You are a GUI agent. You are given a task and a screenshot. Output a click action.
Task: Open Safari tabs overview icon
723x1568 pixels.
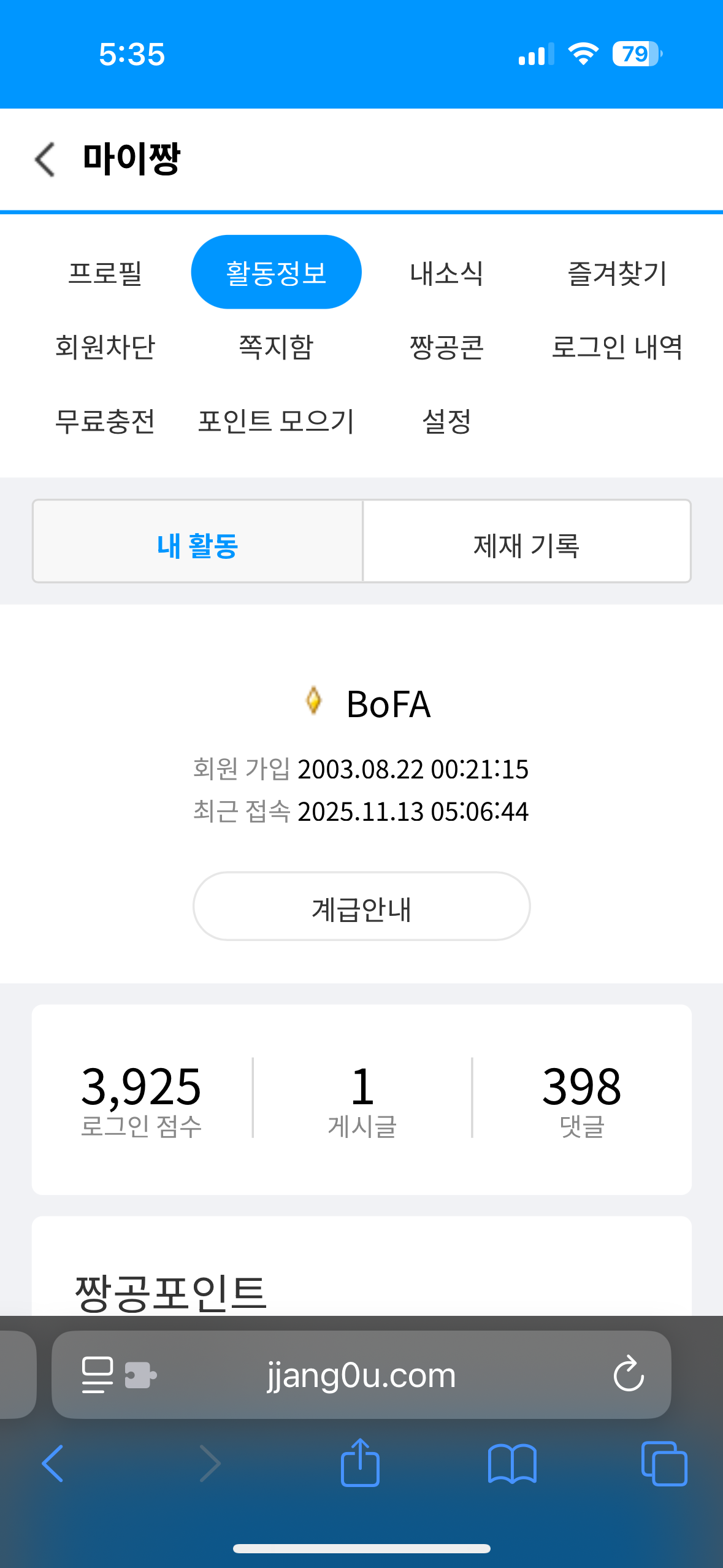(x=664, y=1464)
